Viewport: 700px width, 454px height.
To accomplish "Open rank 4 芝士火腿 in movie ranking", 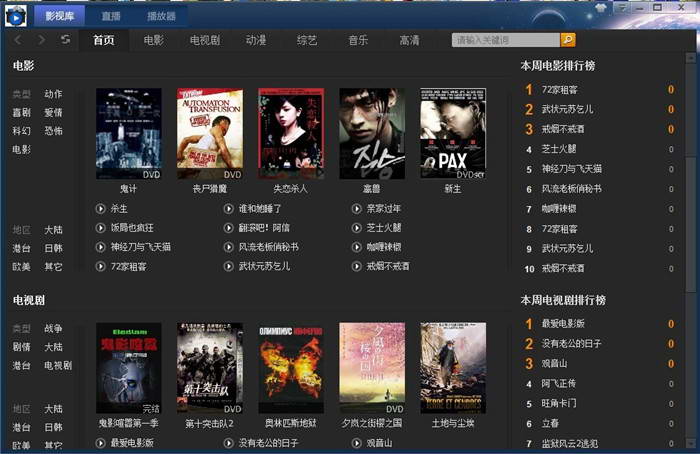I will click(x=559, y=149).
